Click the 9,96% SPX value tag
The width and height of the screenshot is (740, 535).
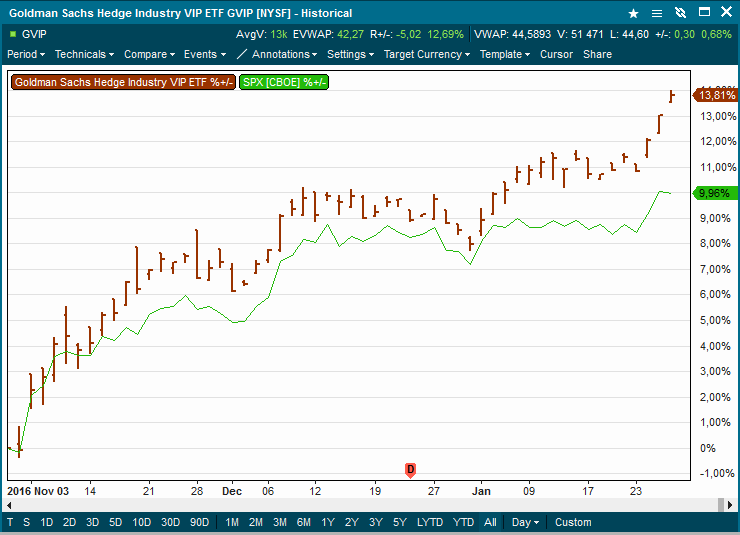[715, 193]
